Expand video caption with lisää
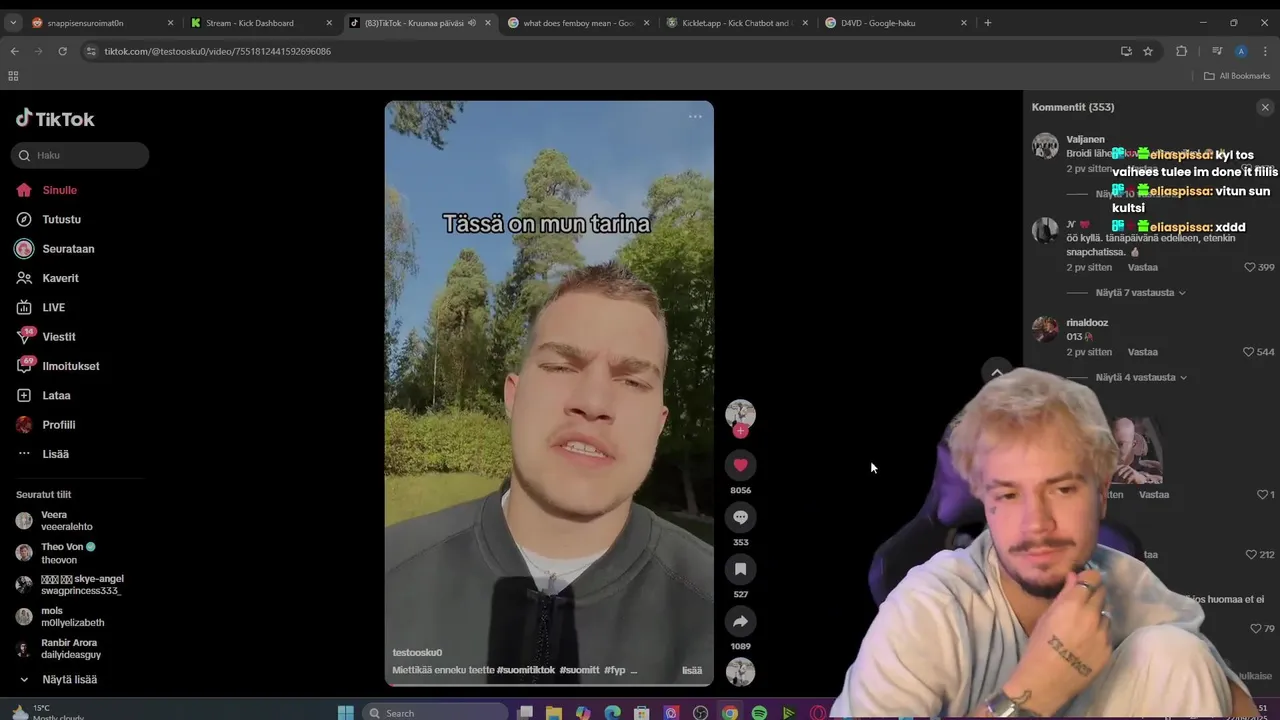 [x=692, y=670]
